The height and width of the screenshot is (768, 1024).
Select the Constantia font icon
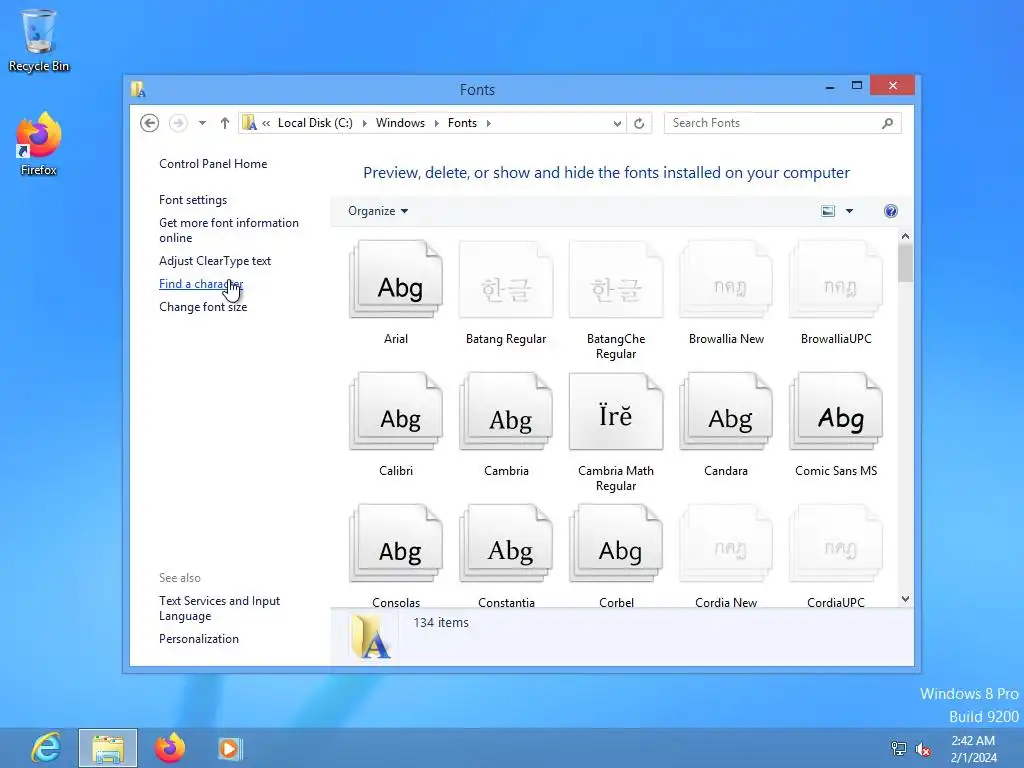click(x=506, y=543)
